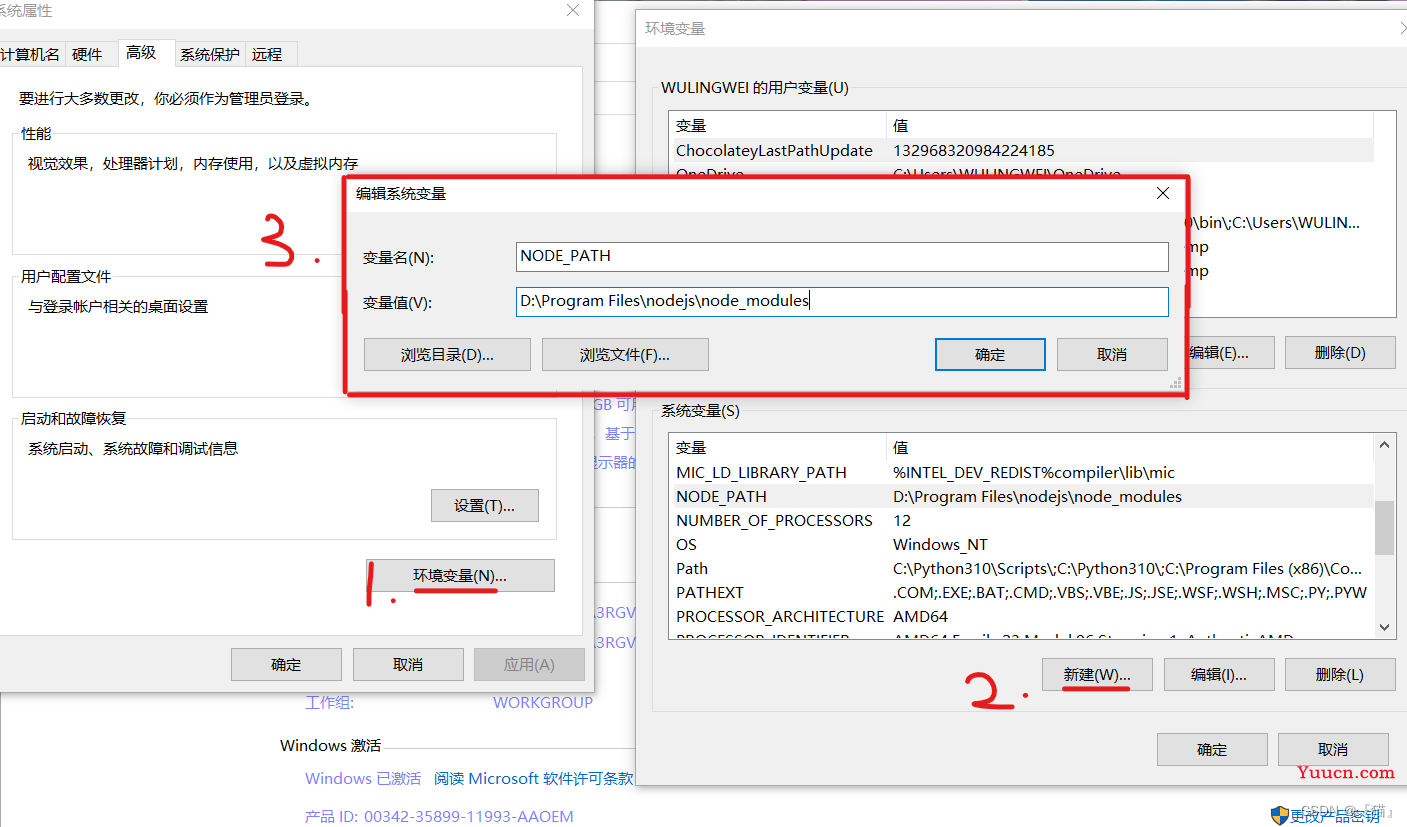Screen dimensions: 1407x827
Task: Select the PATHEXT system variable row
Action: click(1021, 592)
